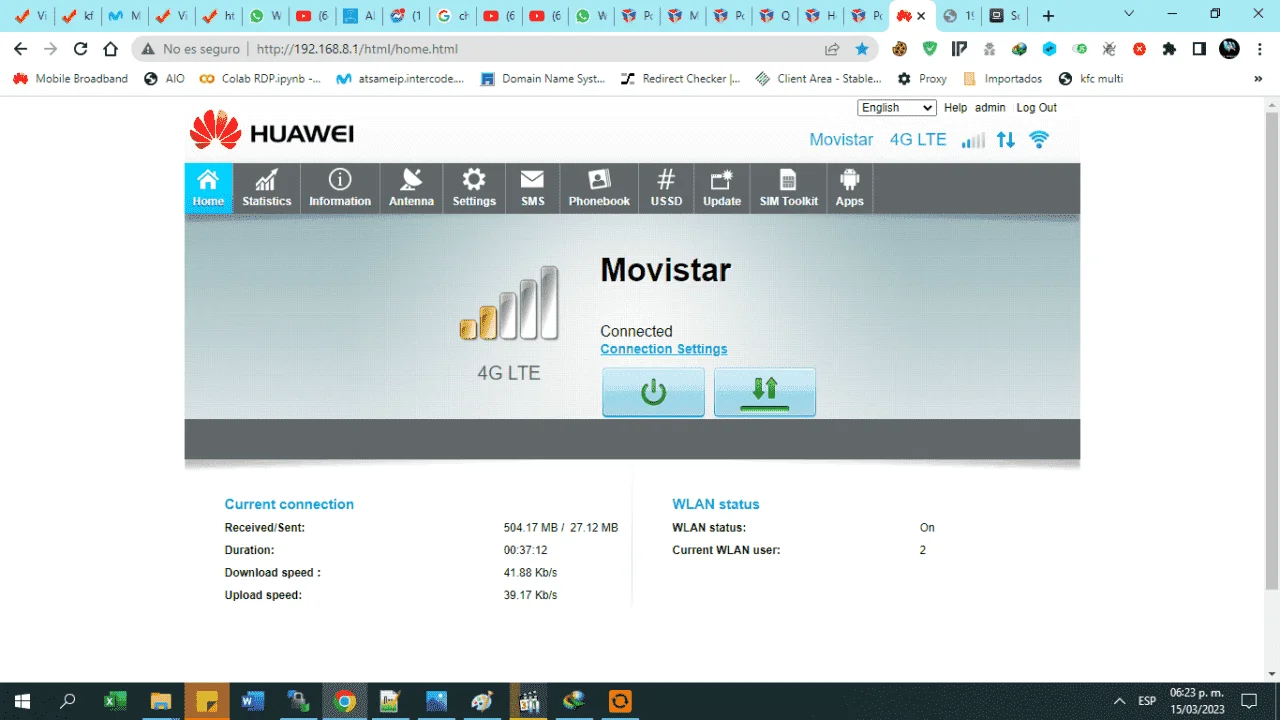Screen dimensions: 1280x720
Task: Click the bookmark star icon
Action: pyautogui.click(x=862, y=48)
